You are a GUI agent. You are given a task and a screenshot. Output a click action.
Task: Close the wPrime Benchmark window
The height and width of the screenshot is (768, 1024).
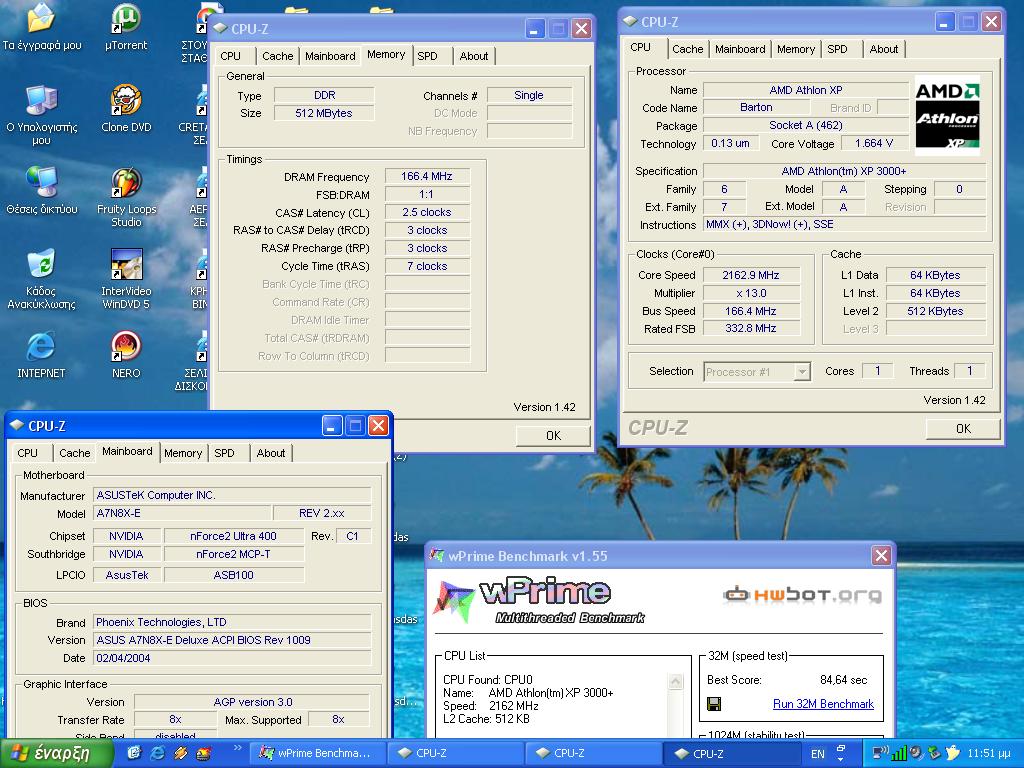[x=881, y=556]
